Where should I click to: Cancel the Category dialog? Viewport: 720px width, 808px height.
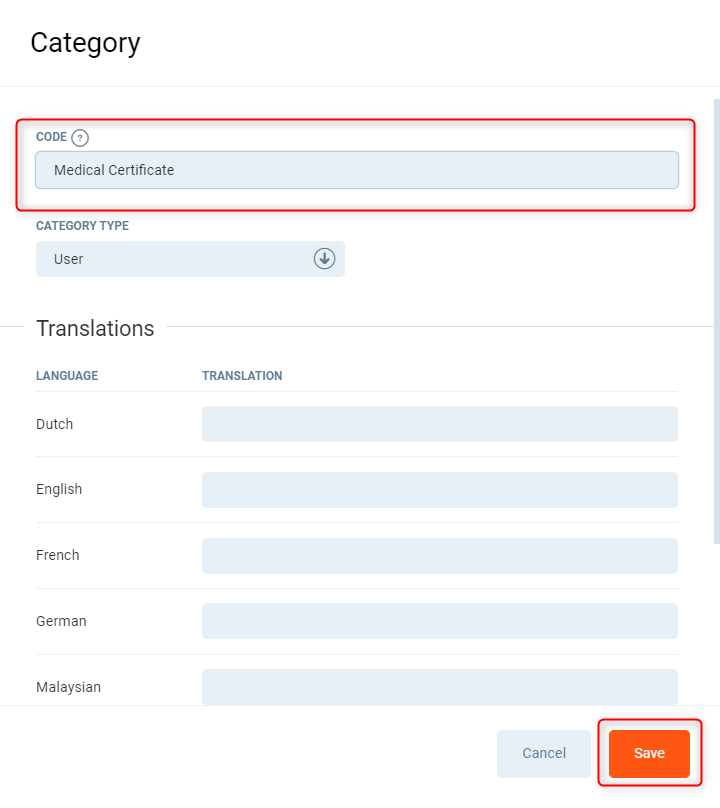pos(544,753)
